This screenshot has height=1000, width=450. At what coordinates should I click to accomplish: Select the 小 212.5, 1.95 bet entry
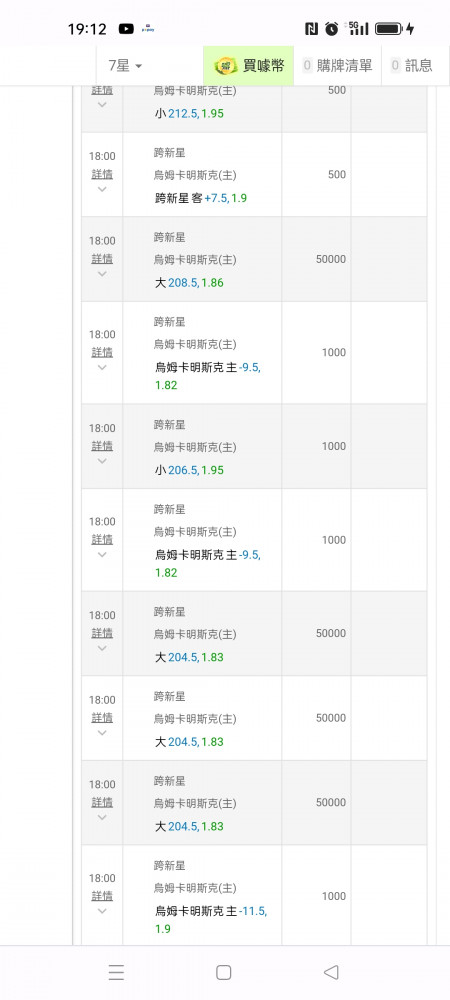click(x=189, y=114)
